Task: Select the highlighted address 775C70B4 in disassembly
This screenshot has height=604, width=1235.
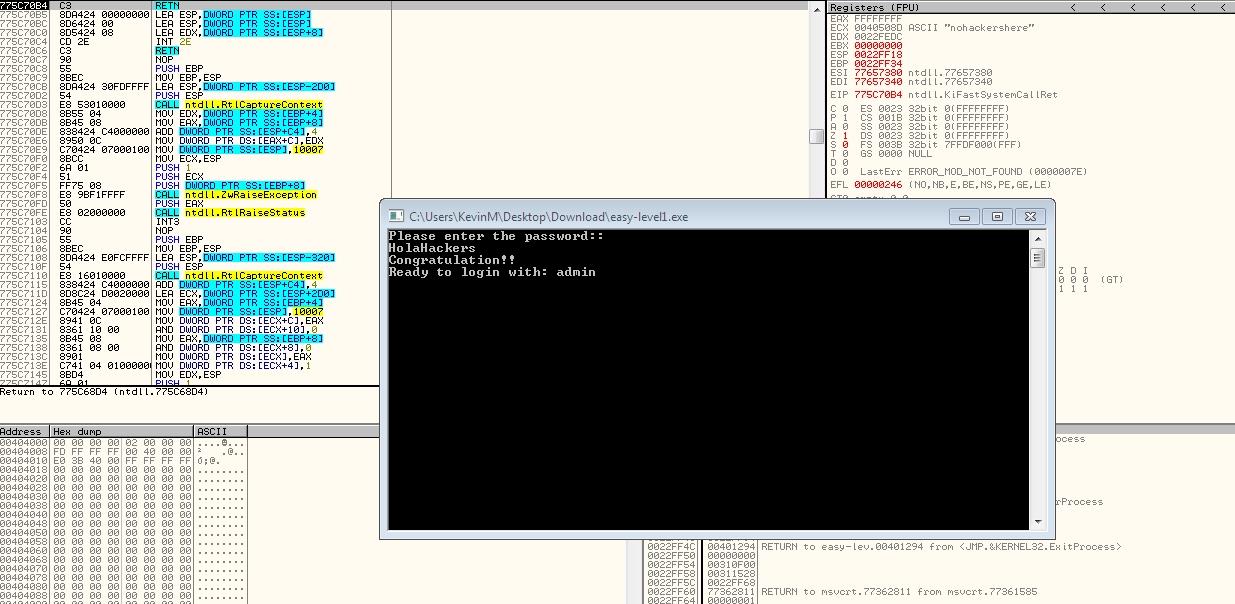Action: click(25, 6)
